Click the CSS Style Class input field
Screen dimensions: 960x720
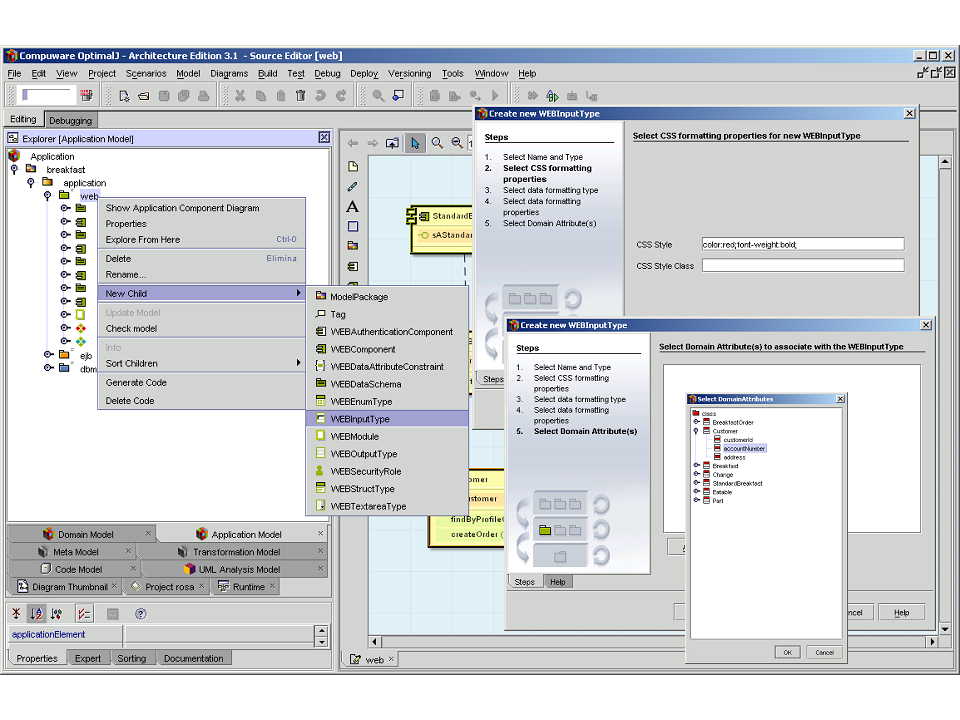point(803,266)
